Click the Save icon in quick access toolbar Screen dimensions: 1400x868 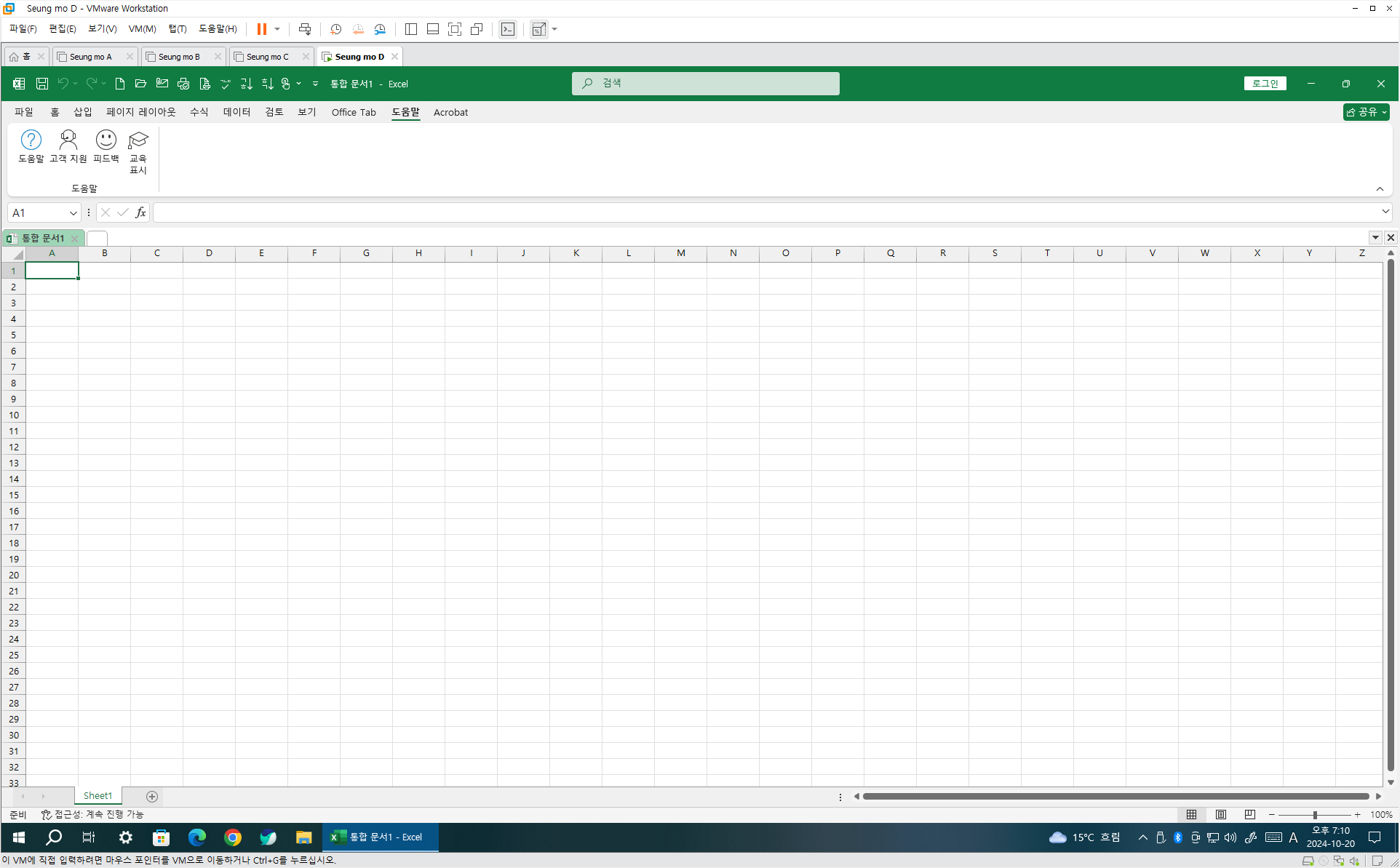(x=42, y=84)
